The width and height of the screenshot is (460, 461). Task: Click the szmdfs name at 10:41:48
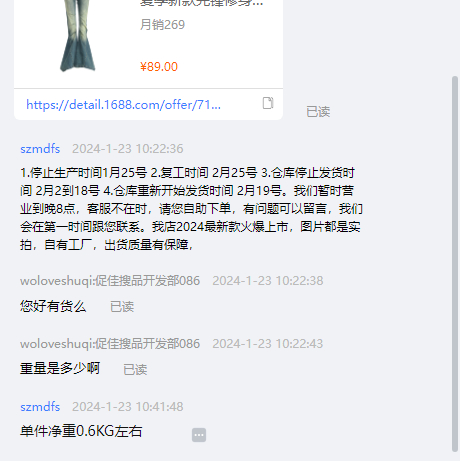(40, 407)
